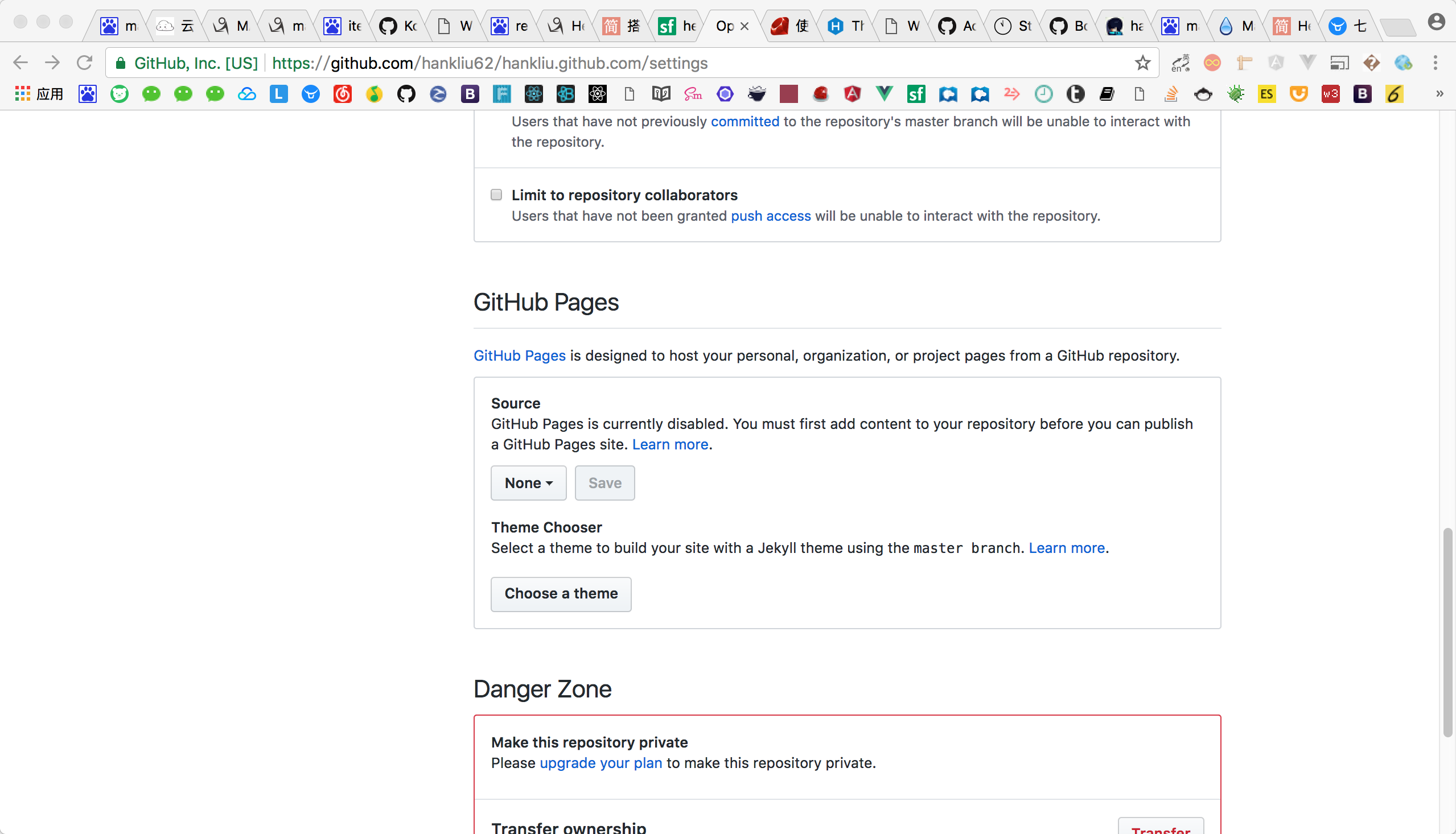Open the upgrade your plan link
1456x834 pixels.
pos(601,763)
